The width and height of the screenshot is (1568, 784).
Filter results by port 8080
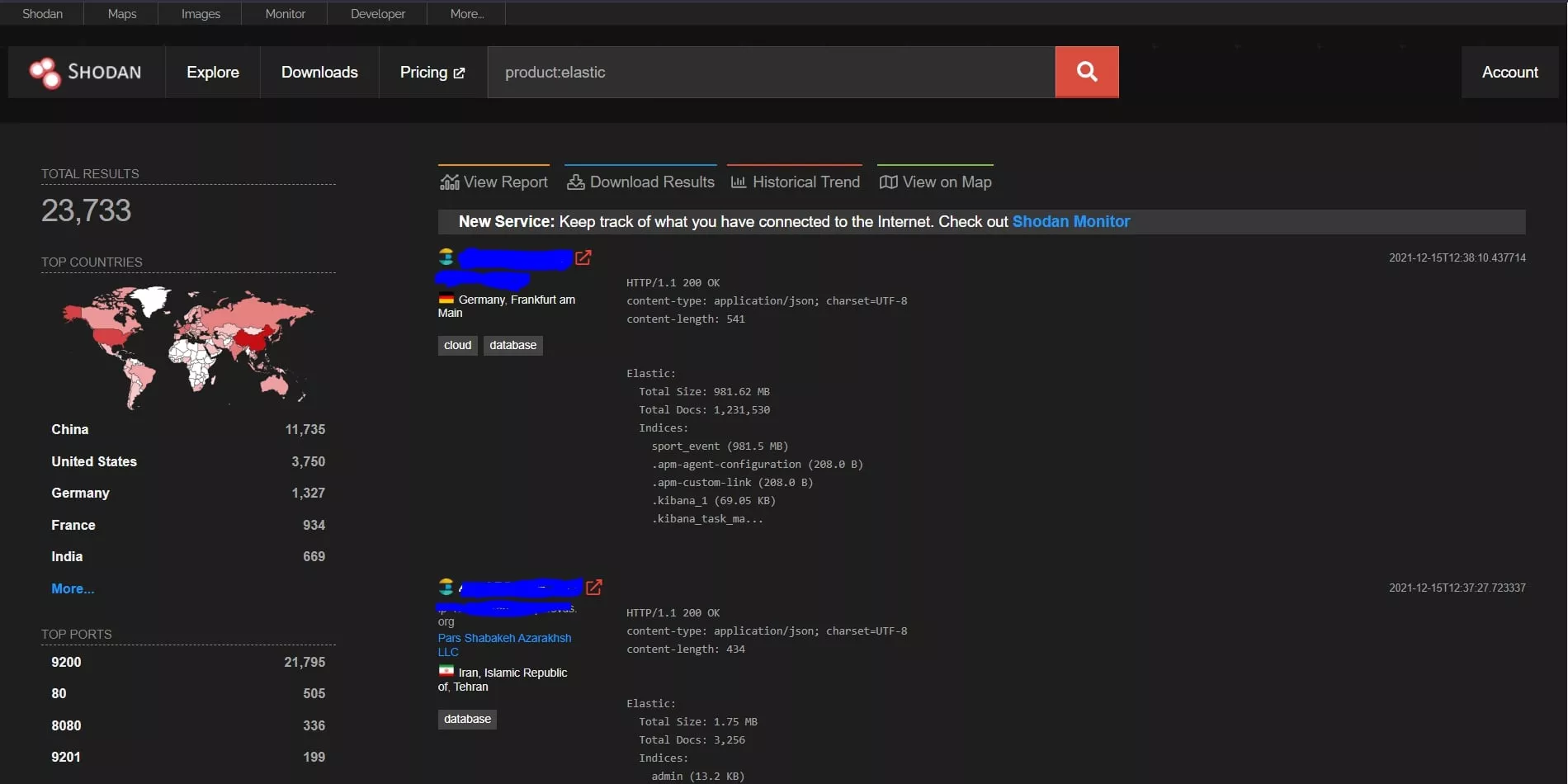click(66, 725)
